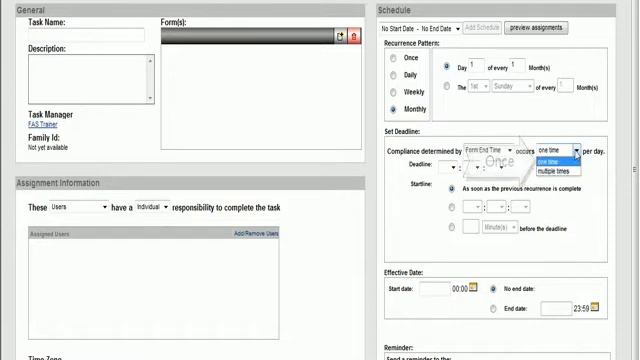Open the 'Sunday' weekday dropdown
Image resolution: width=640 pixels, height=360 pixels.
[x=513, y=87]
